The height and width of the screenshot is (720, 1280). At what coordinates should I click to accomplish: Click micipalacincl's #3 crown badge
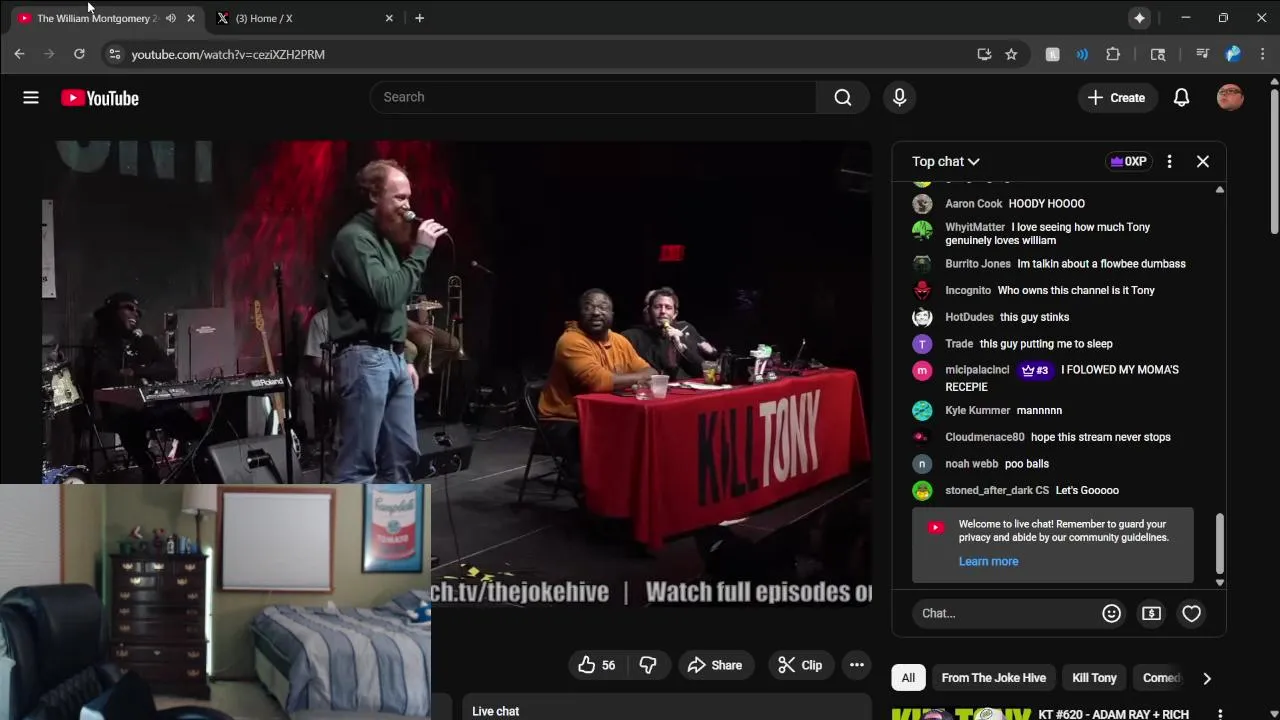[1035, 370]
